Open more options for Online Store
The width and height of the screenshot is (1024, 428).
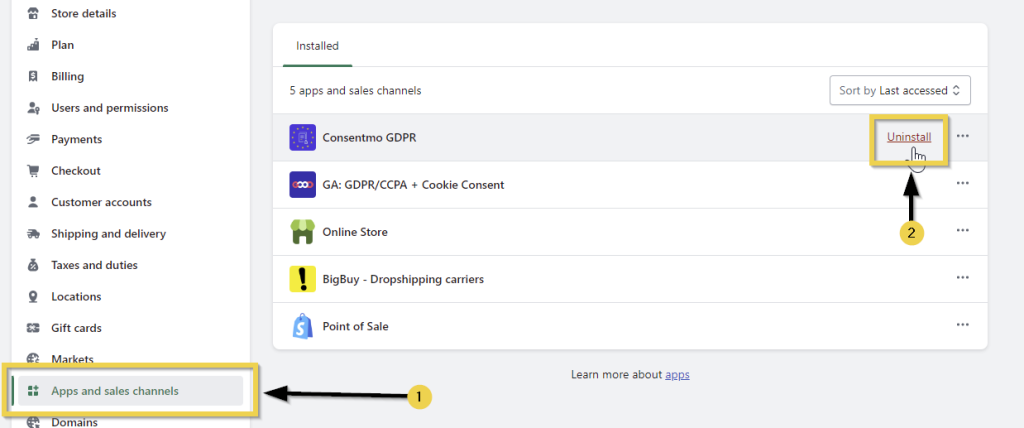point(963,231)
